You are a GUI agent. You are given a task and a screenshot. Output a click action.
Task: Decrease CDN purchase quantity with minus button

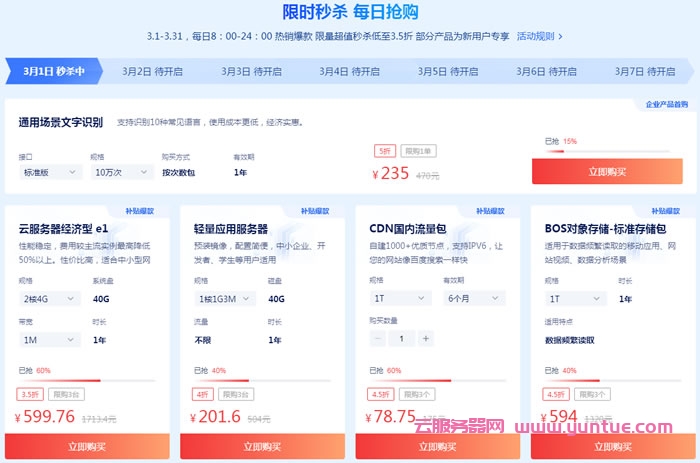click(x=378, y=338)
